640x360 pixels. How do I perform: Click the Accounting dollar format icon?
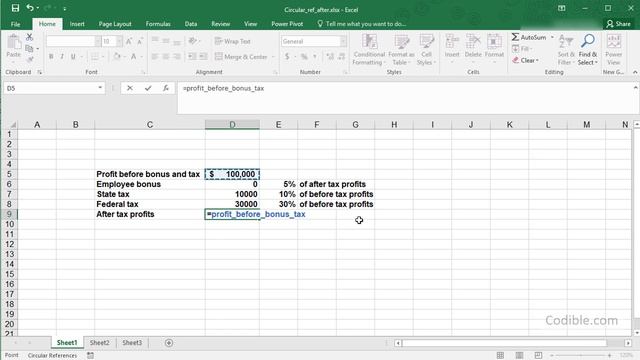coord(287,57)
